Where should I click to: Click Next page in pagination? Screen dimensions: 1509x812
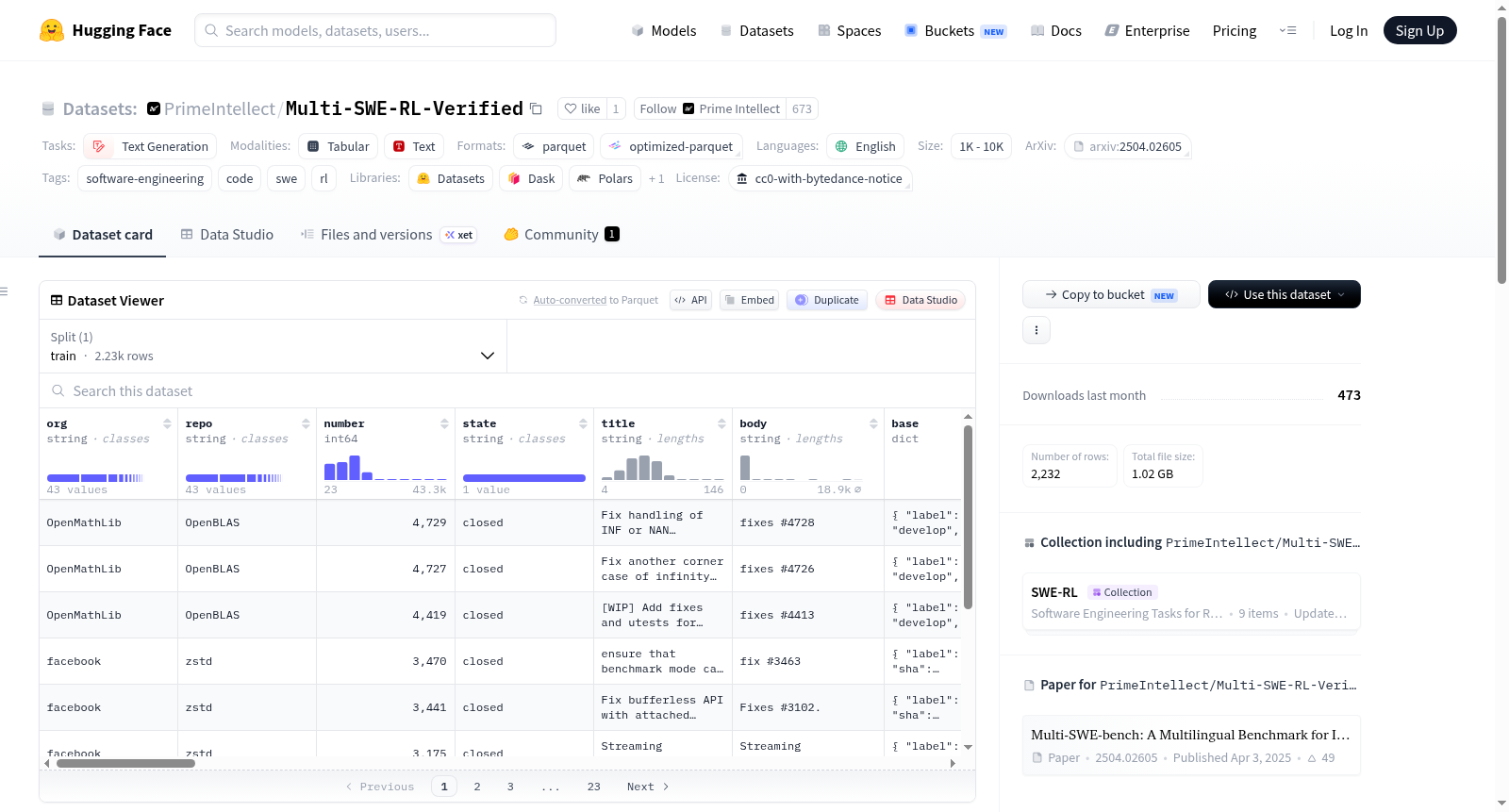point(648,787)
